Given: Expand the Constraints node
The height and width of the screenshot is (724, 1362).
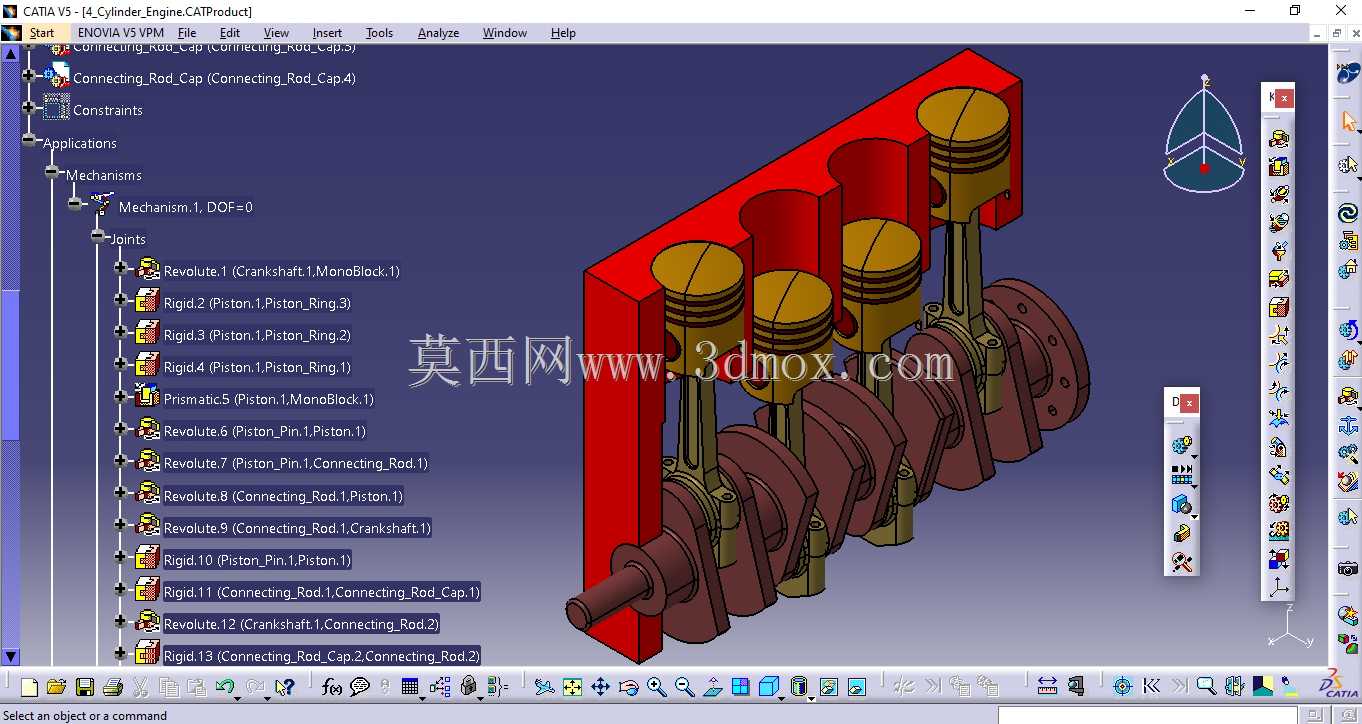Looking at the screenshot, I should (29, 108).
